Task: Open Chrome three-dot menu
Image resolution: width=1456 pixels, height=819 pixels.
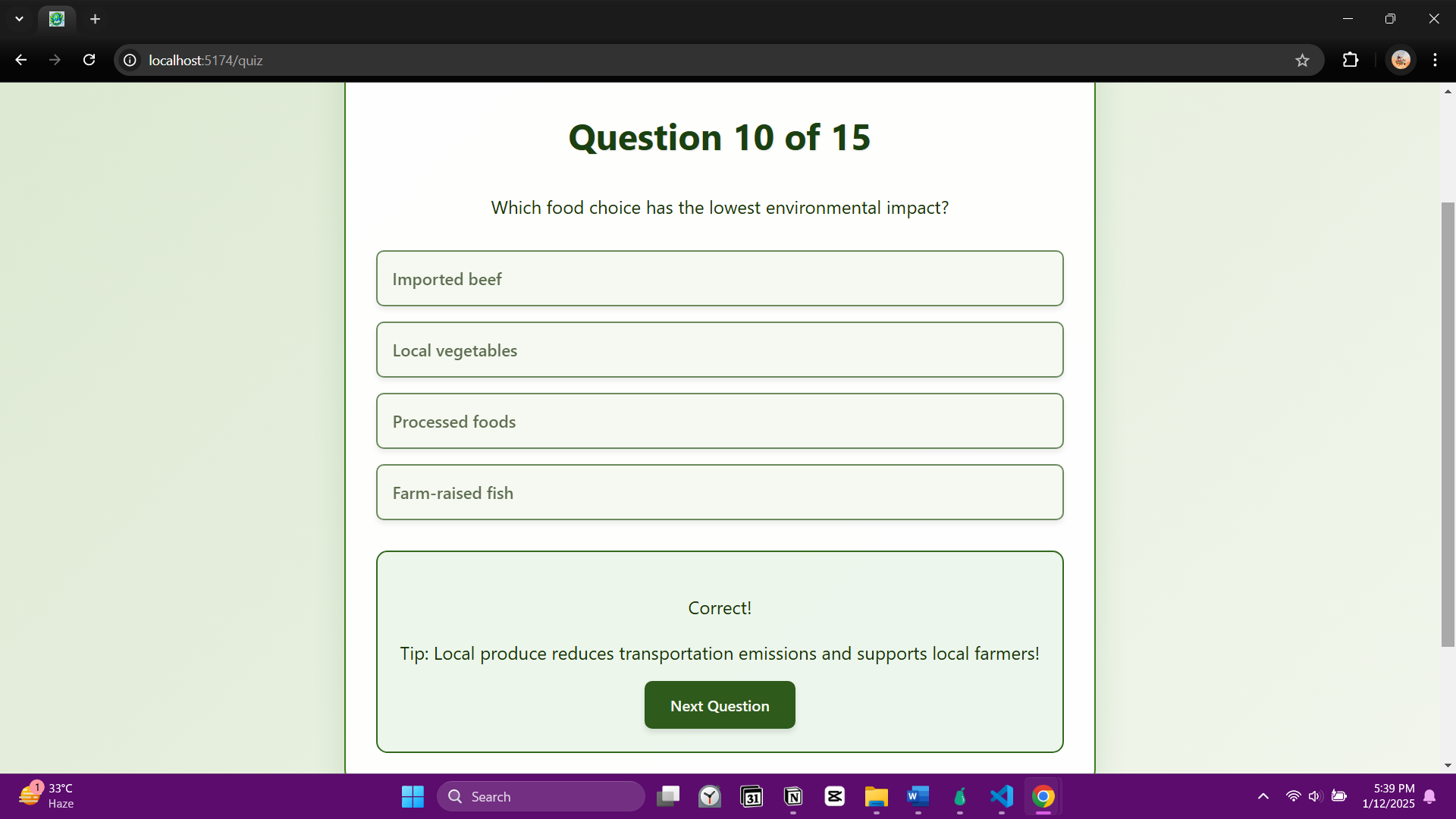Action: (x=1435, y=60)
